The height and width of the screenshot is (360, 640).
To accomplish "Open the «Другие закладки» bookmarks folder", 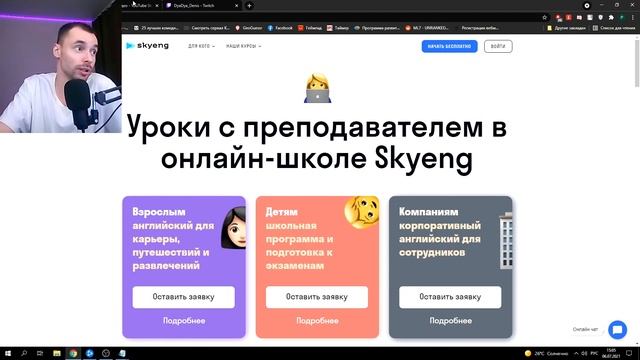I will point(566,28).
